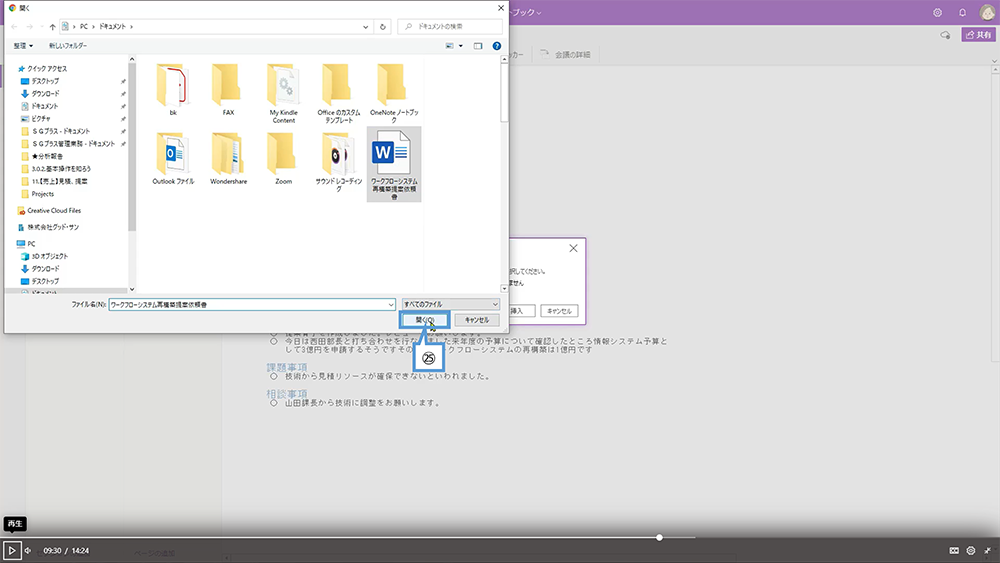Click 新しいフォルダー button
This screenshot has width=1000, height=563.
tap(68, 46)
